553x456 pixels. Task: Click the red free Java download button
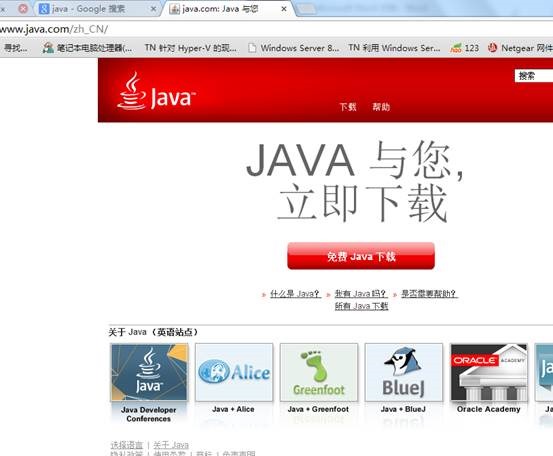[x=361, y=256]
